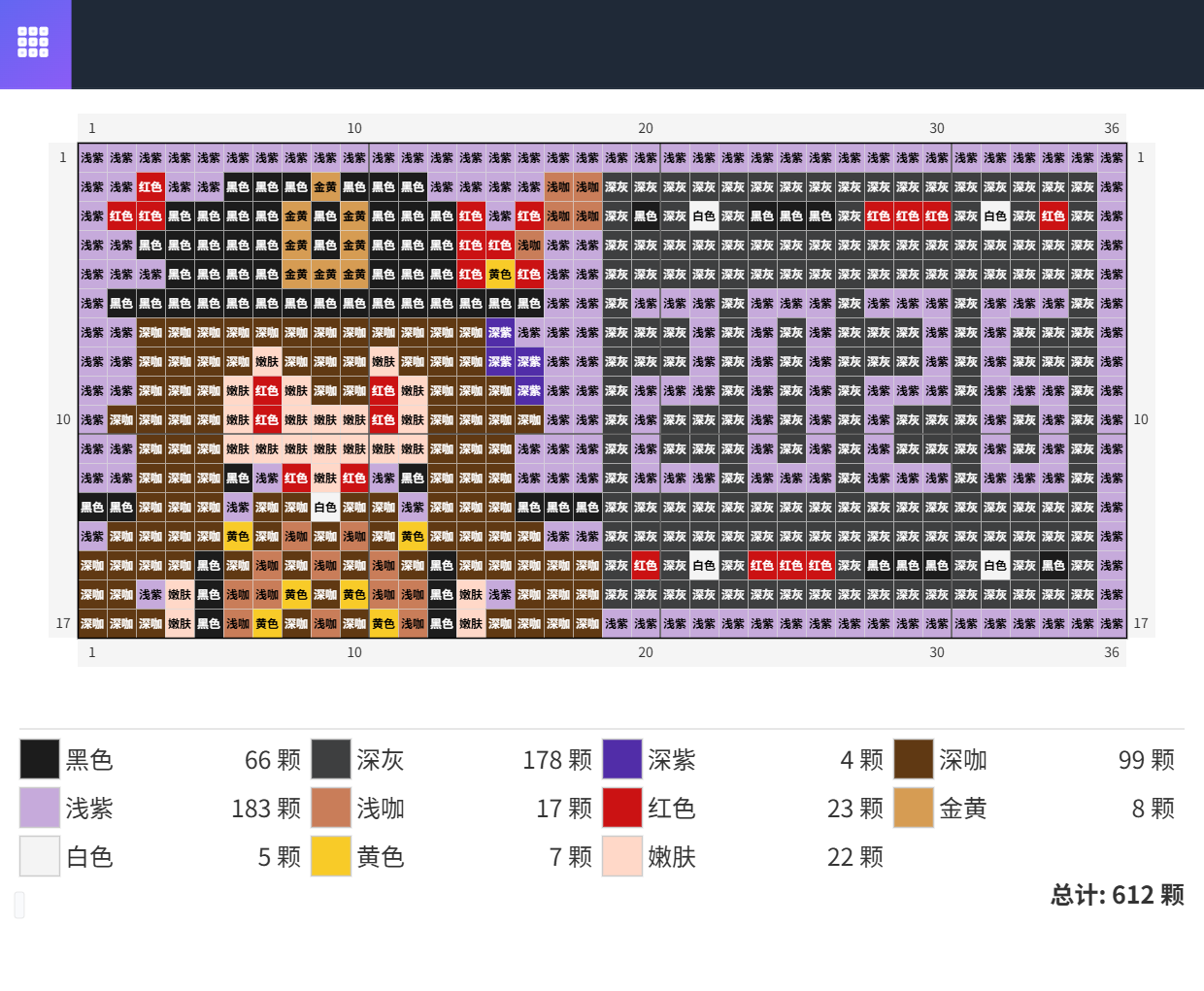Select the 嫩肤 skin tone legend swatch
The image size is (1204, 991).
(622, 856)
